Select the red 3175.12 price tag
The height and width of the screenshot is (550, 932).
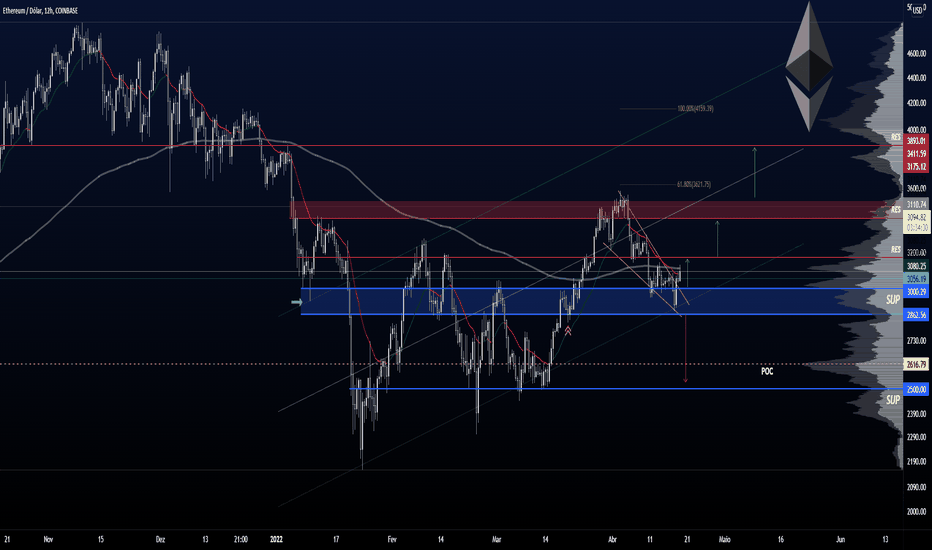point(917,166)
